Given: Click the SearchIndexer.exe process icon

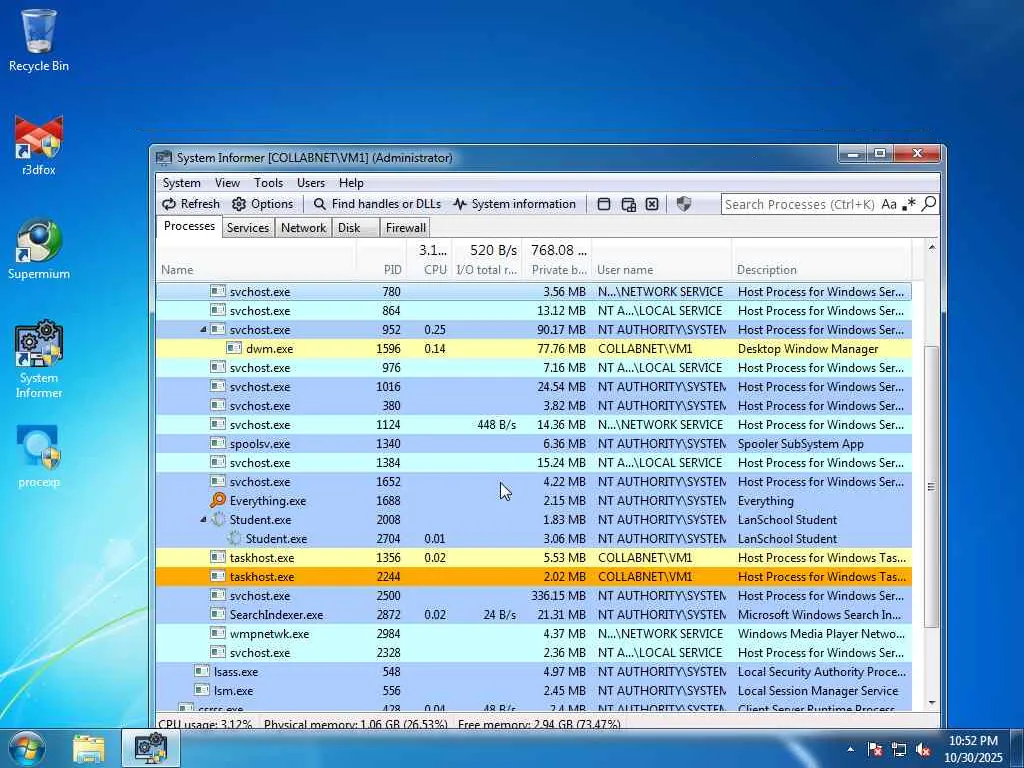Looking at the screenshot, I should coord(217,615).
